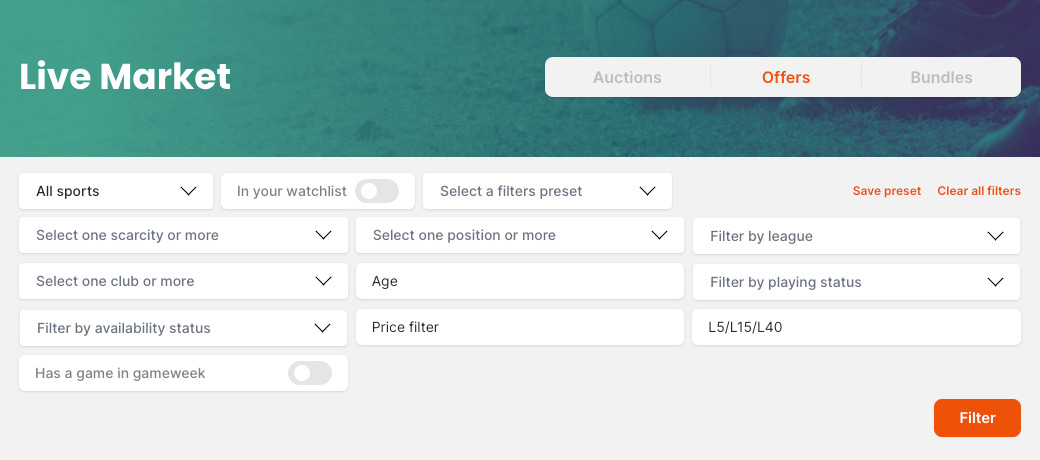Click the availability status chevron arrow
The width and height of the screenshot is (1040, 460).
click(322, 328)
